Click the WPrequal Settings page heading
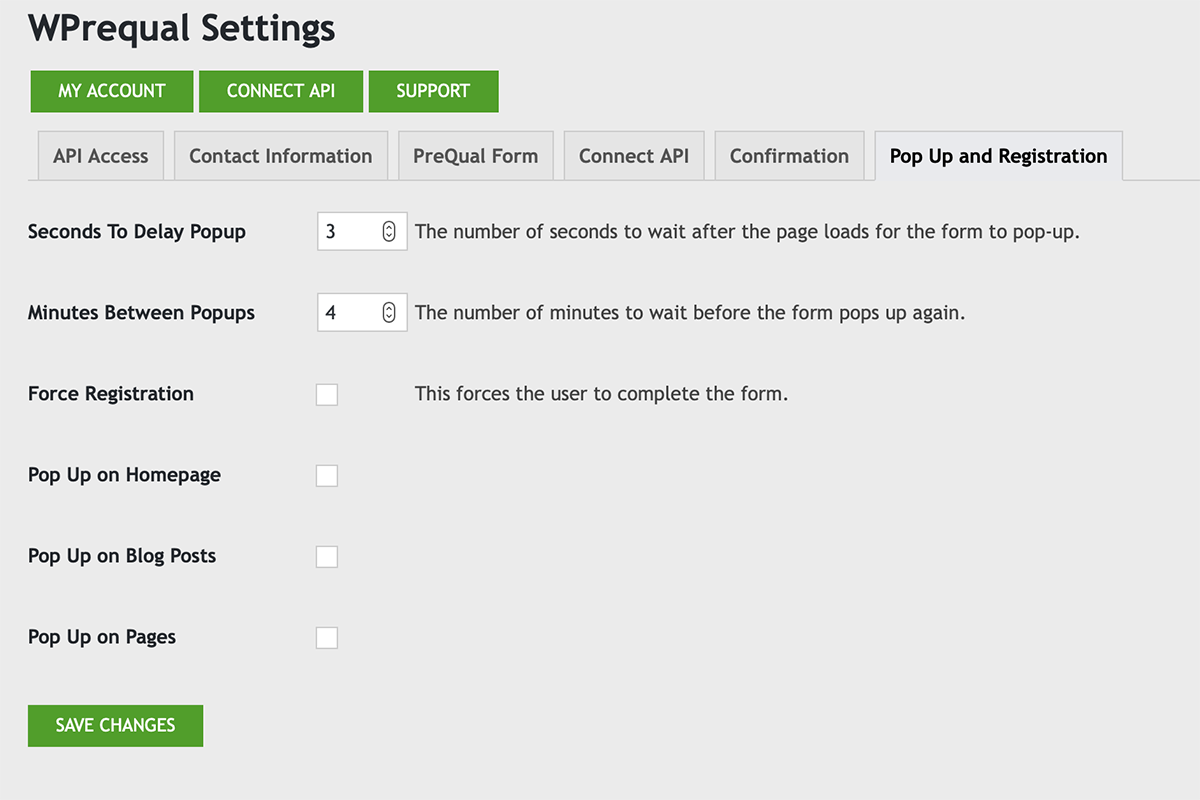This screenshot has height=800, width=1200. click(182, 28)
